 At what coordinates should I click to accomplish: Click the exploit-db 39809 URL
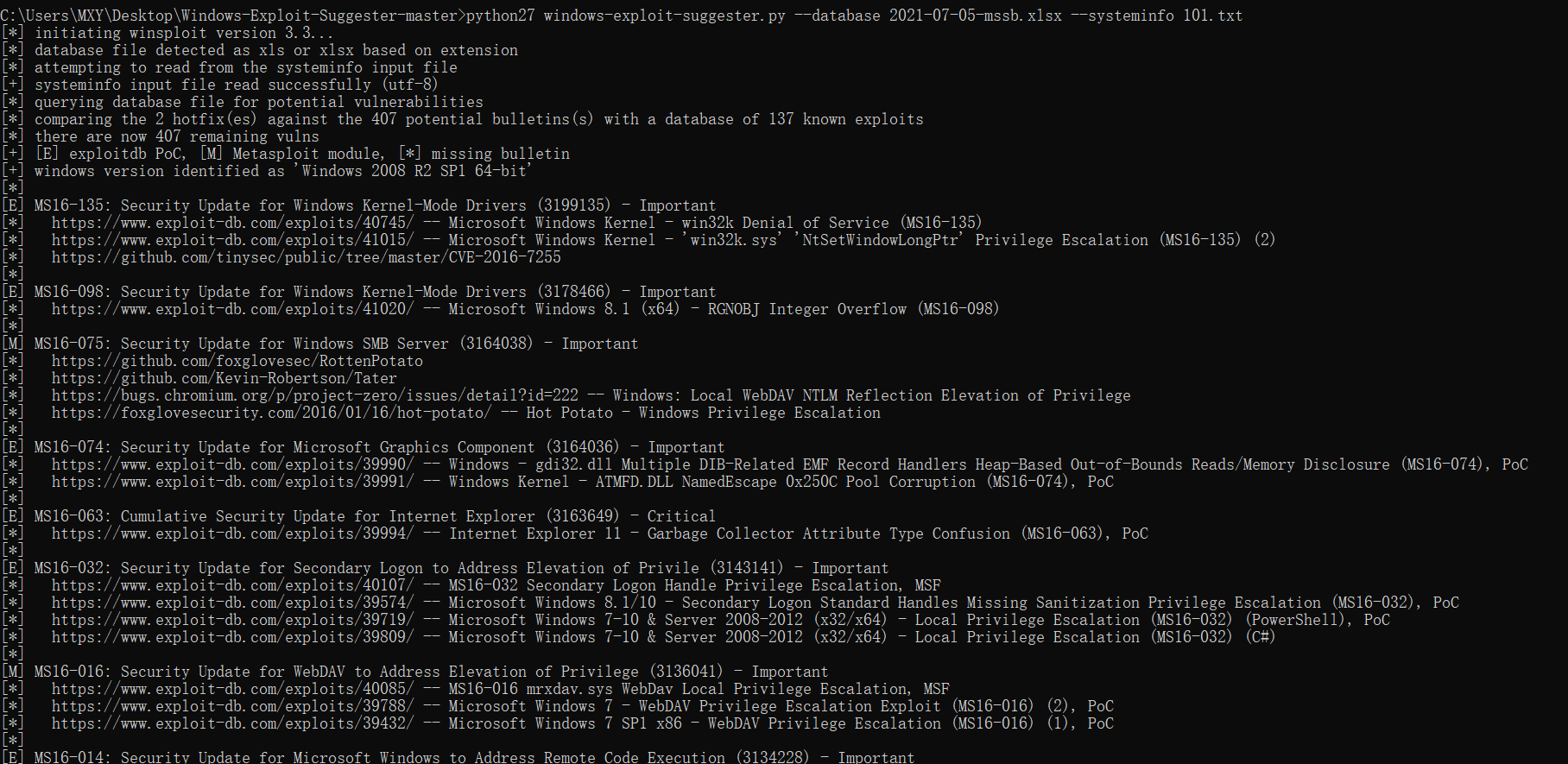tap(232, 637)
